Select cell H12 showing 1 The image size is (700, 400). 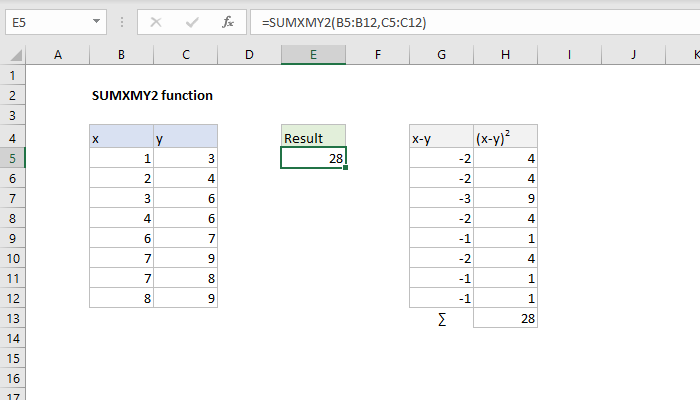coord(505,298)
